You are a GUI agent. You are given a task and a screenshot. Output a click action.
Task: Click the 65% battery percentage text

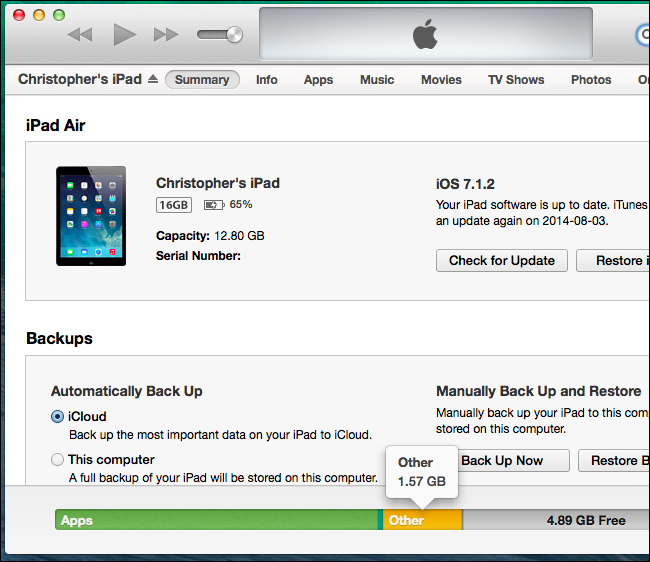pos(241,204)
